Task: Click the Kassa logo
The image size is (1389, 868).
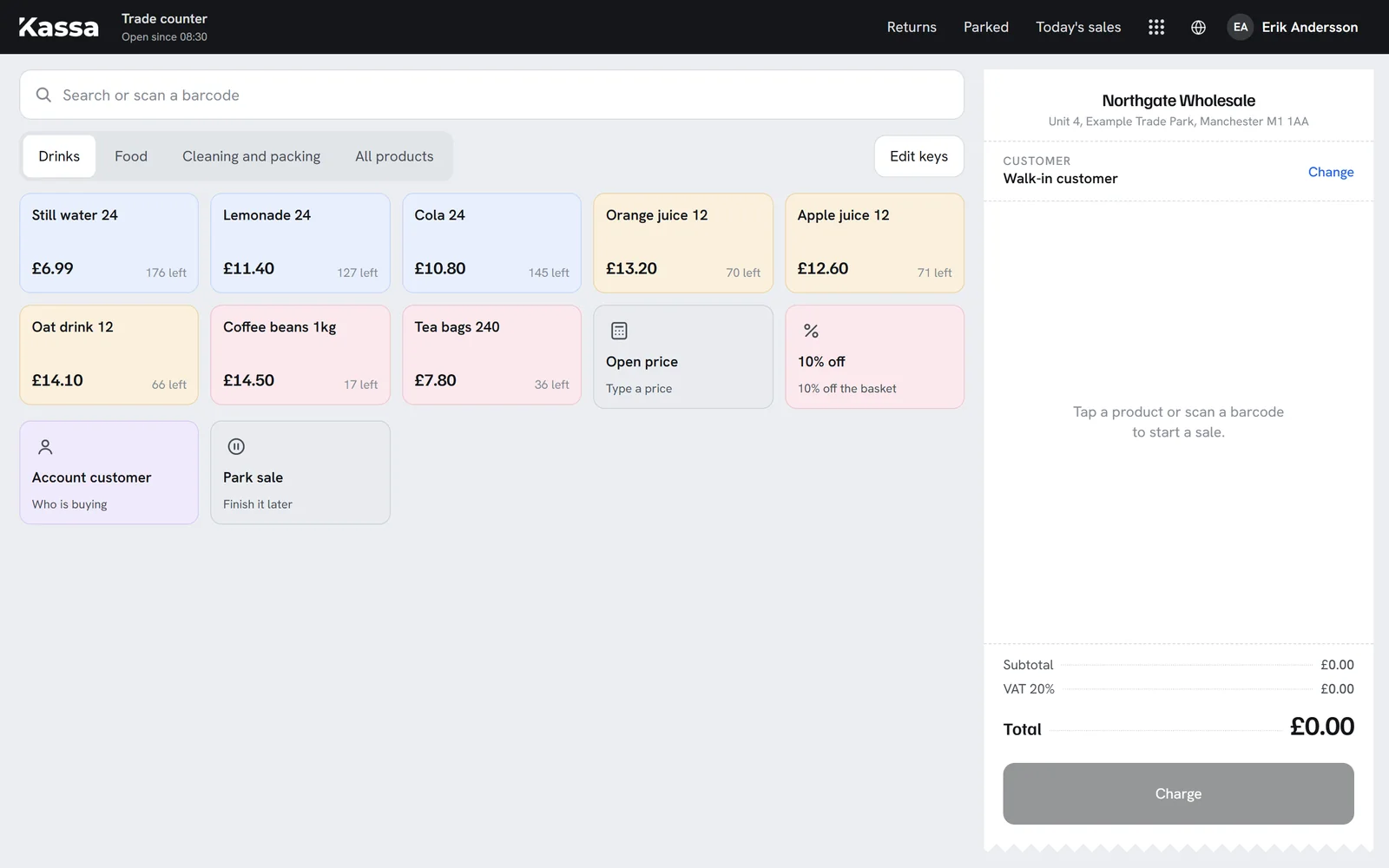Action: point(59,27)
